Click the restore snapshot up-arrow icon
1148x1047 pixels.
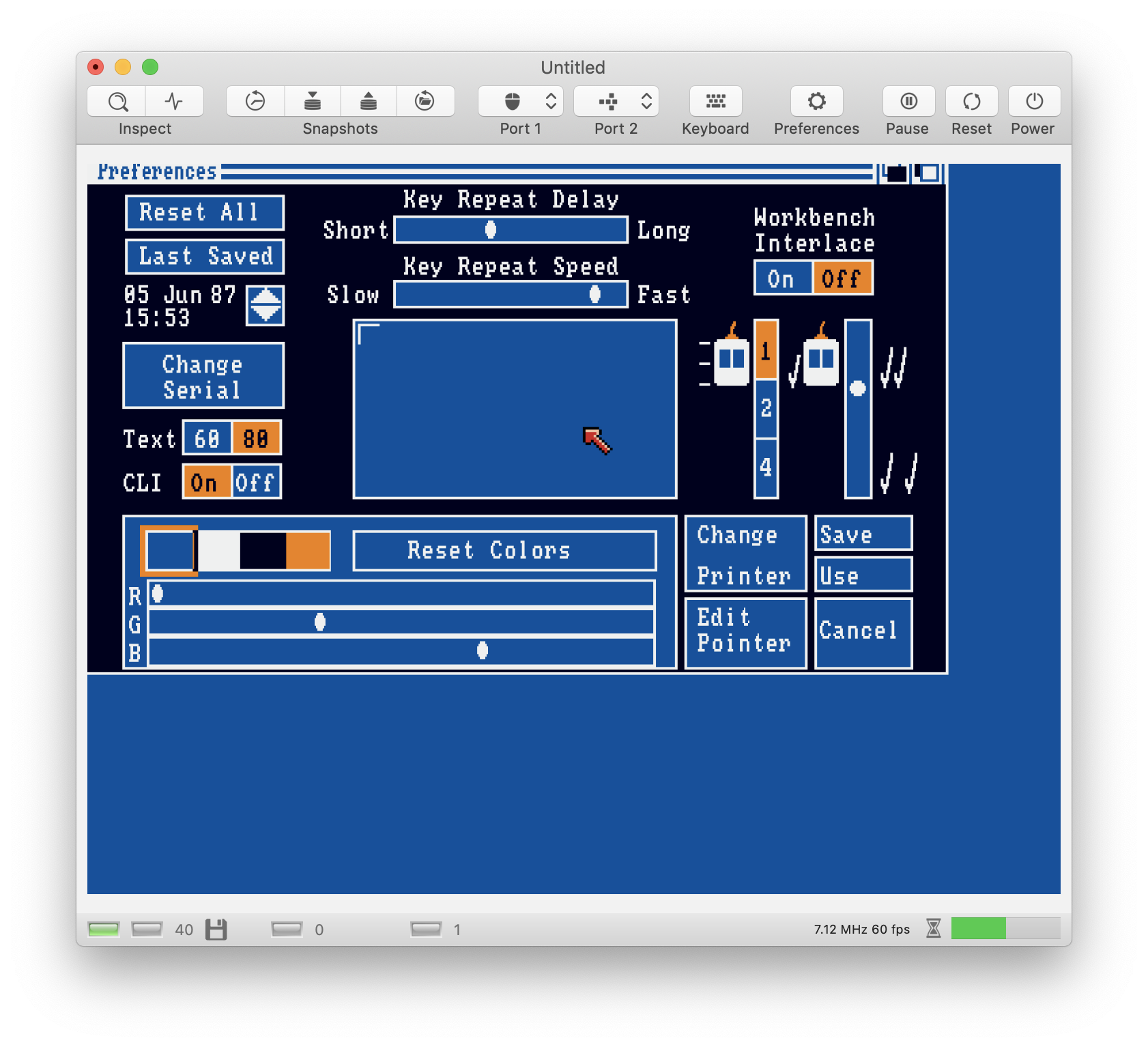[x=369, y=102]
